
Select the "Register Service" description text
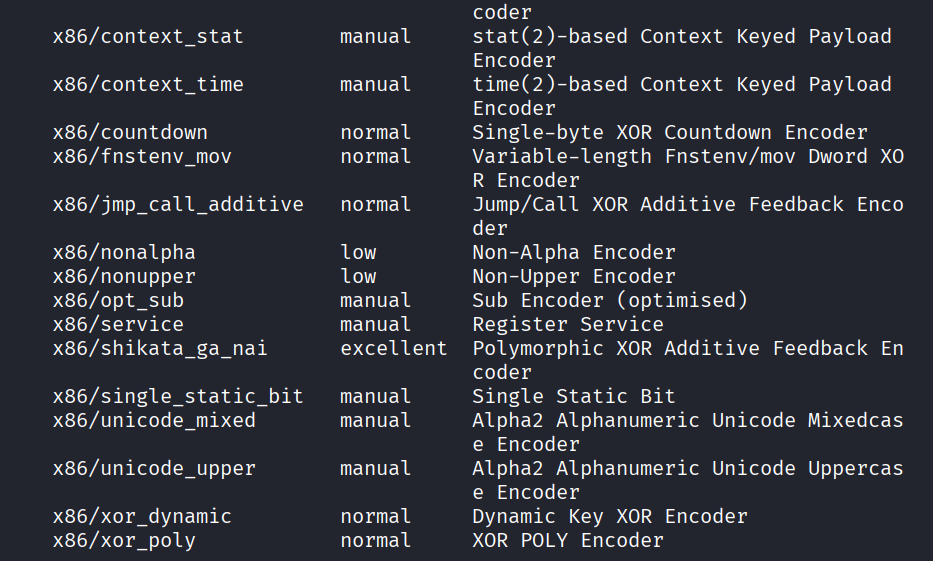568,324
